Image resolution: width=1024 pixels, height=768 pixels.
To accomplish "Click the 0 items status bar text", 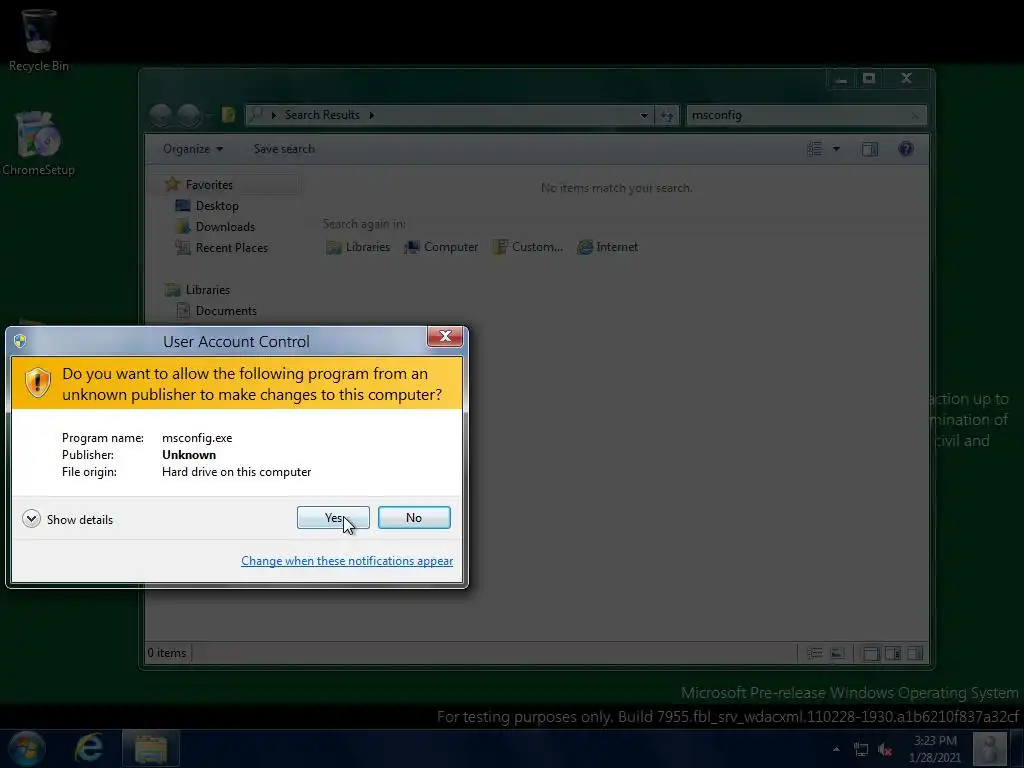I will coord(167,653).
